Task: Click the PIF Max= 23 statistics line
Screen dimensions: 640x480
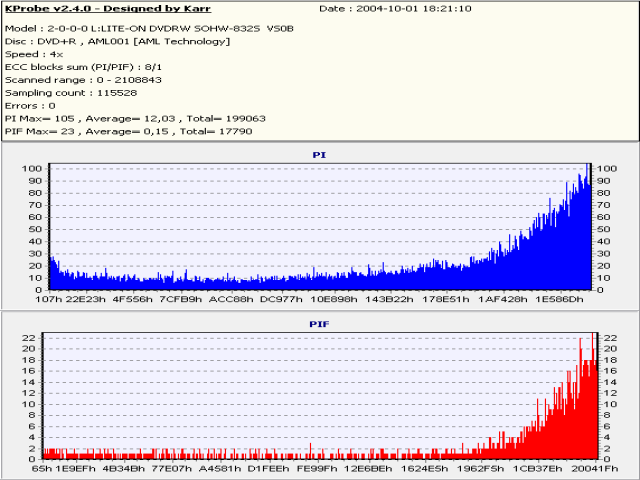Action: tap(129, 131)
